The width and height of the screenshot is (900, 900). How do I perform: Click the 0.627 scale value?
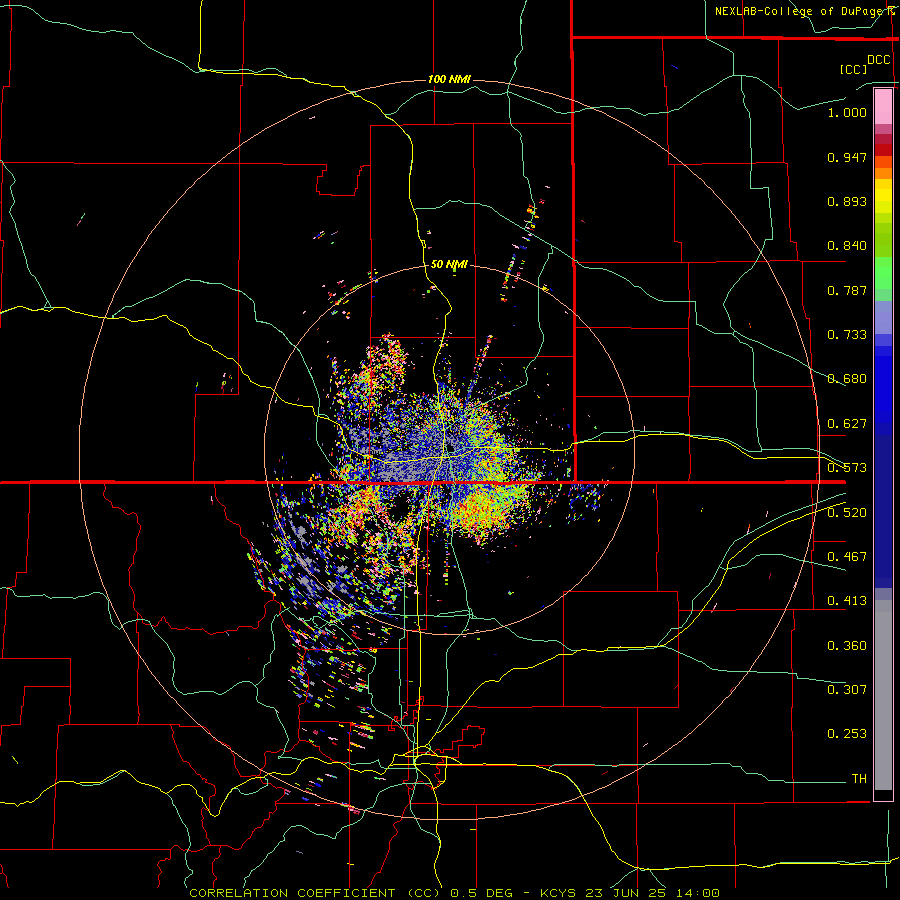pos(847,424)
